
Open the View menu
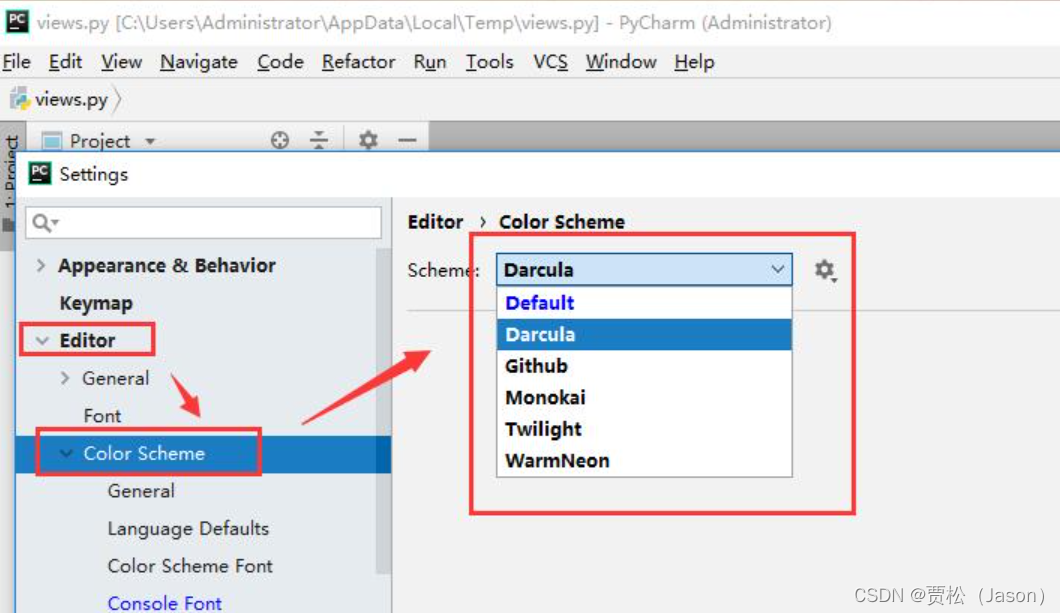pos(122,62)
